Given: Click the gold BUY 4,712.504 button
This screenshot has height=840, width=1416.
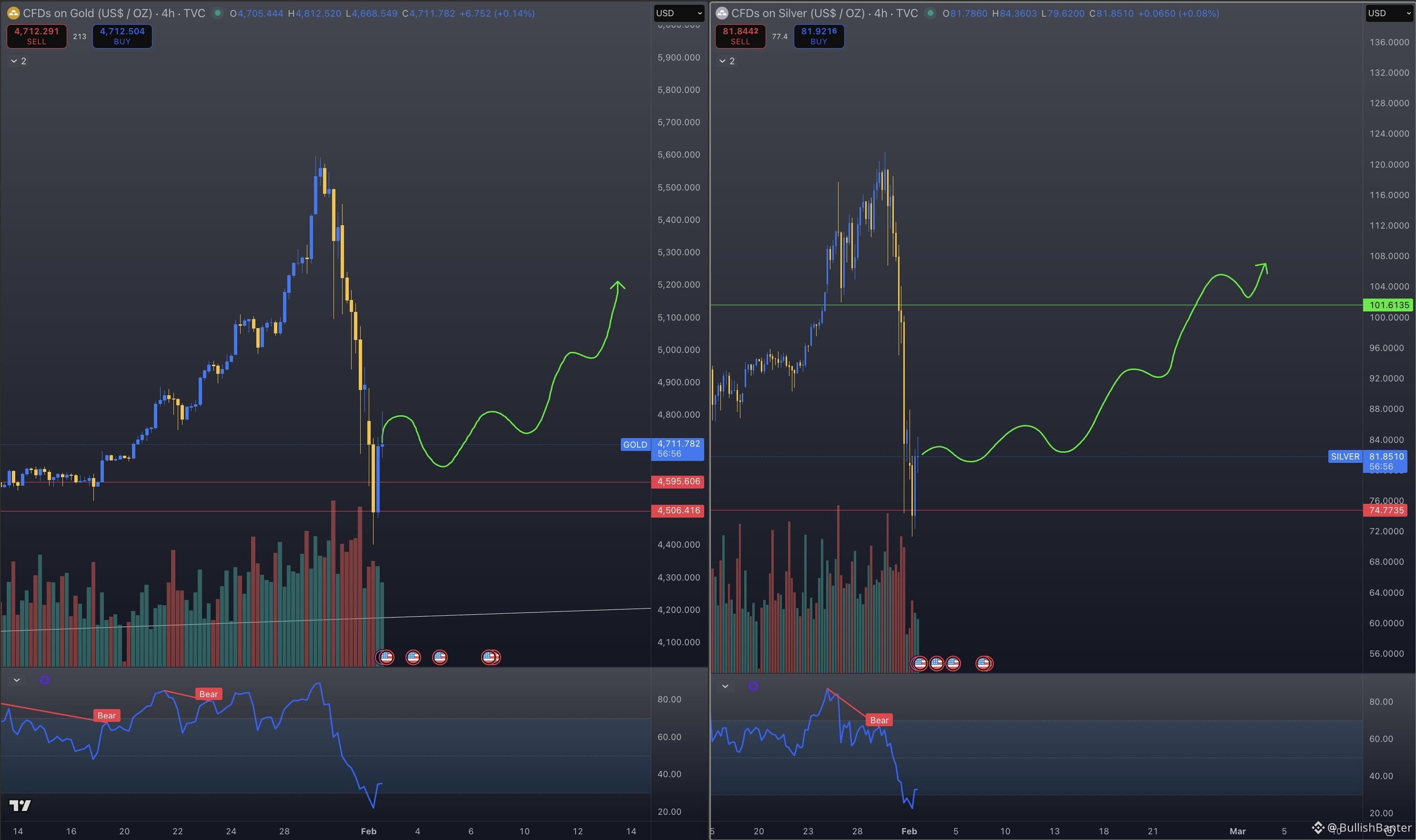Looking at the screenshot, I should pos(122,36).
